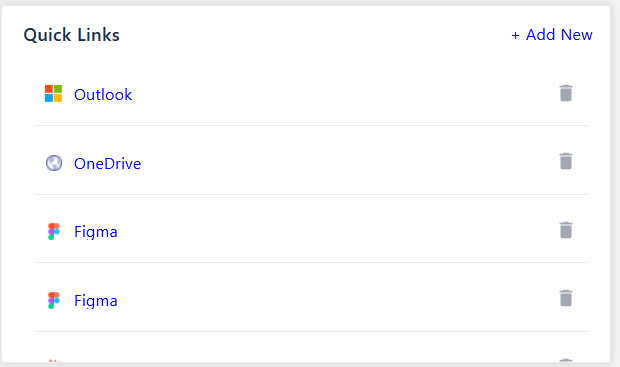Click the plus sign before Add New
This screenshot has width=620, height=367.
515,36
